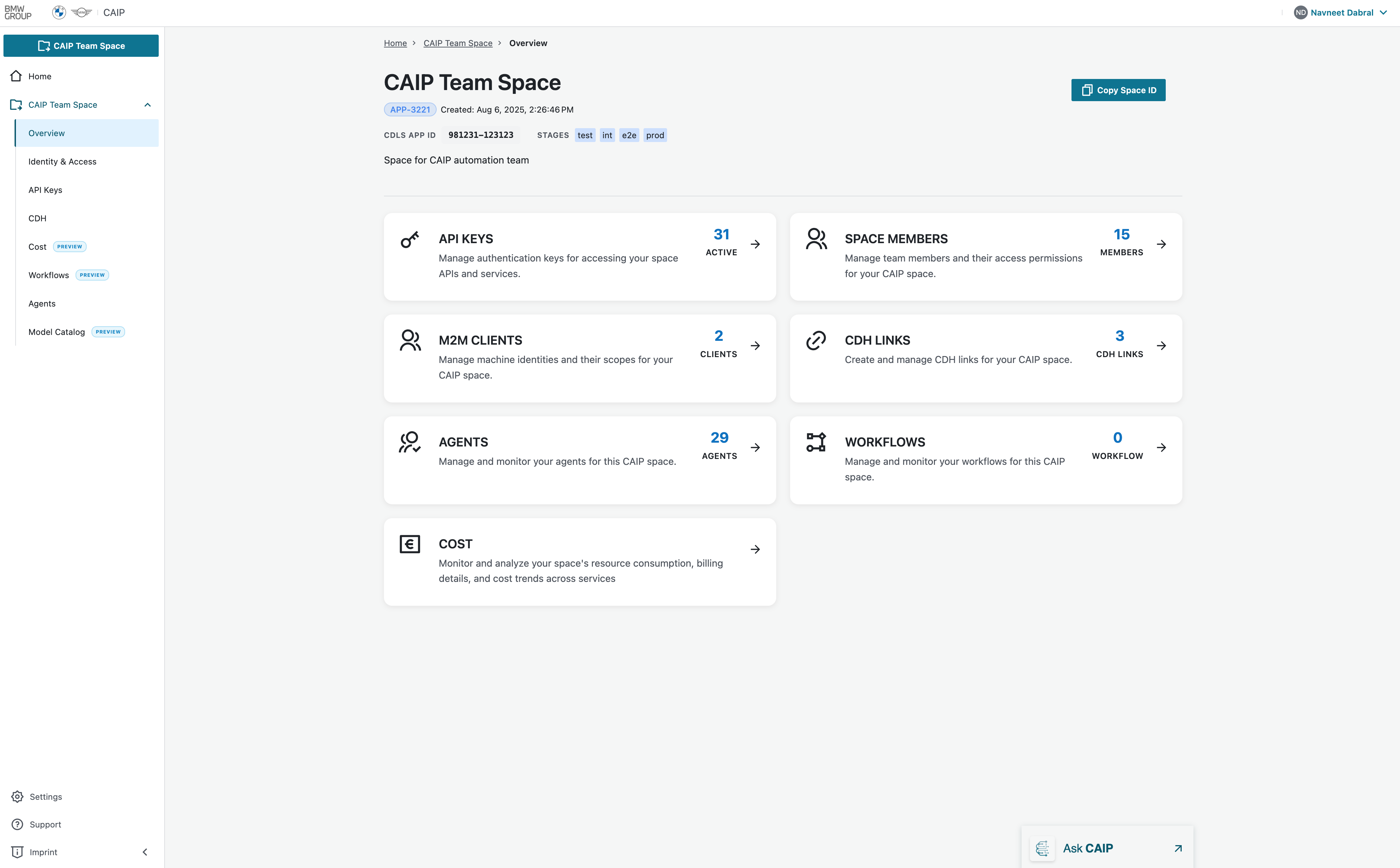This screenshot has width=1400, height=868.
Task: Click the Space Members people icon
Action: (x=816, y=239)
